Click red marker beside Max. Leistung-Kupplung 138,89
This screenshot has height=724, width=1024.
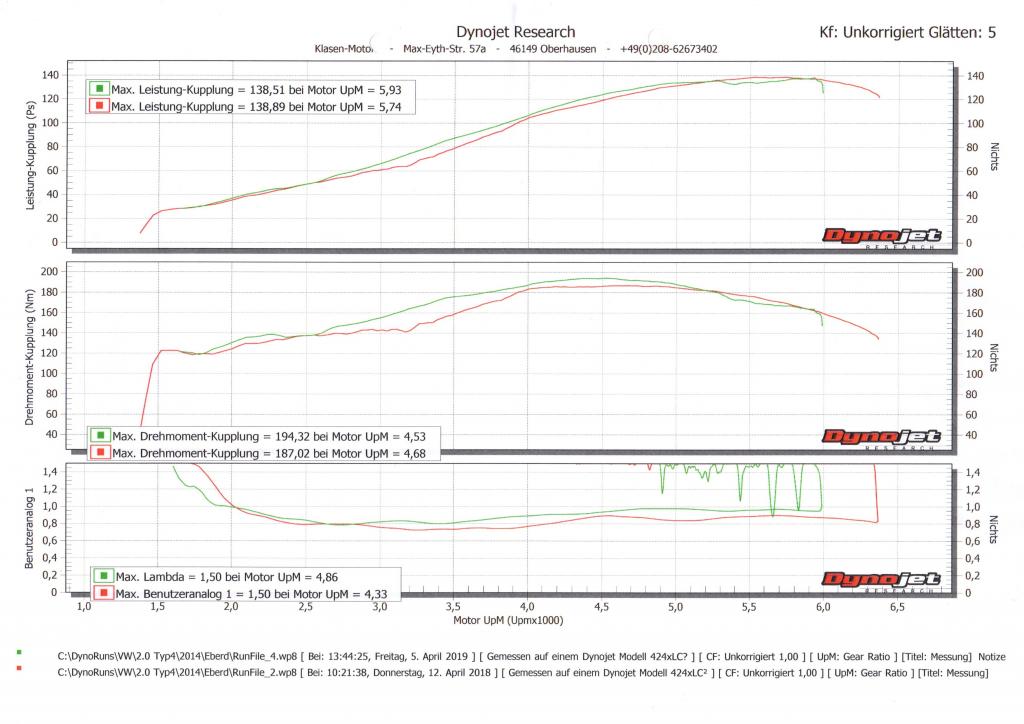pos(99,105)
